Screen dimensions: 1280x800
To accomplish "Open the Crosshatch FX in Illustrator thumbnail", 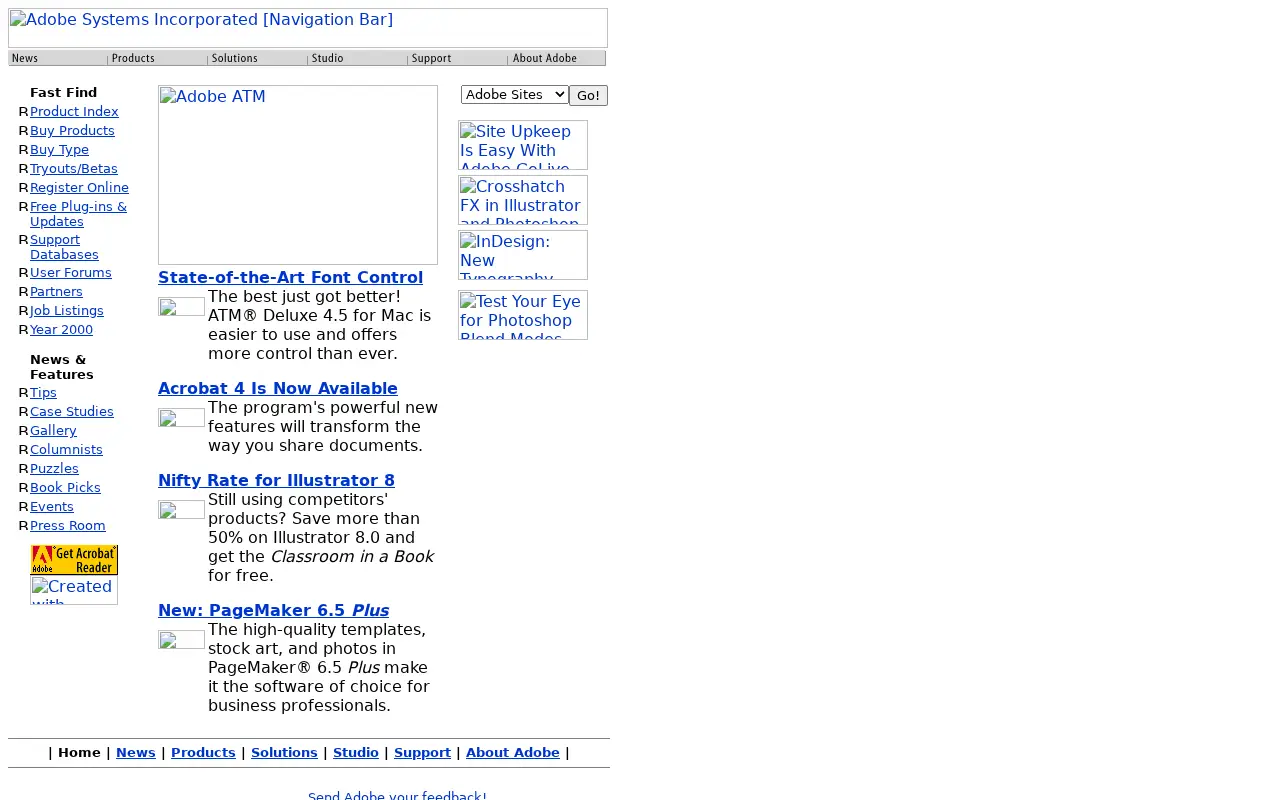I will click(523, 200).
